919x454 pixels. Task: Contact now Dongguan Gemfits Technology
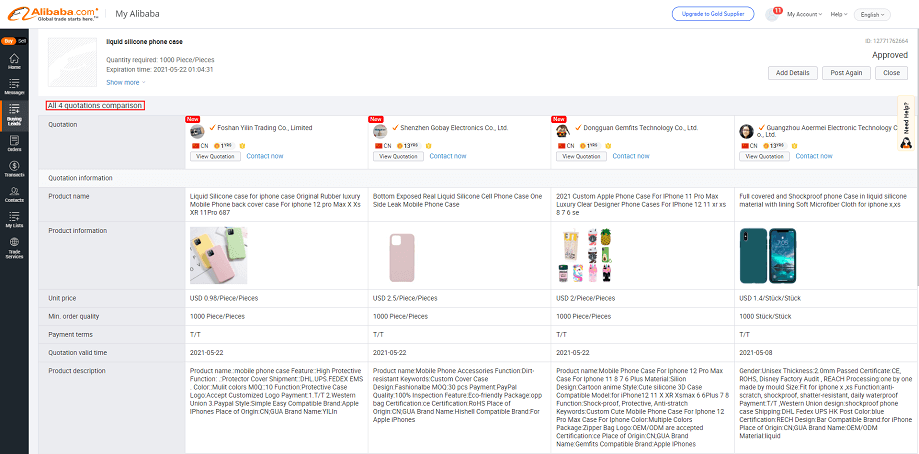click(631, 156)
